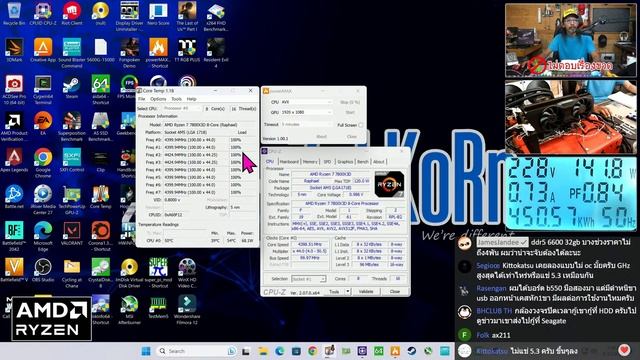Toggle Full Screen checkbox in powerMAX
This screenshot has width=640, height=360.
pos(360,125)
